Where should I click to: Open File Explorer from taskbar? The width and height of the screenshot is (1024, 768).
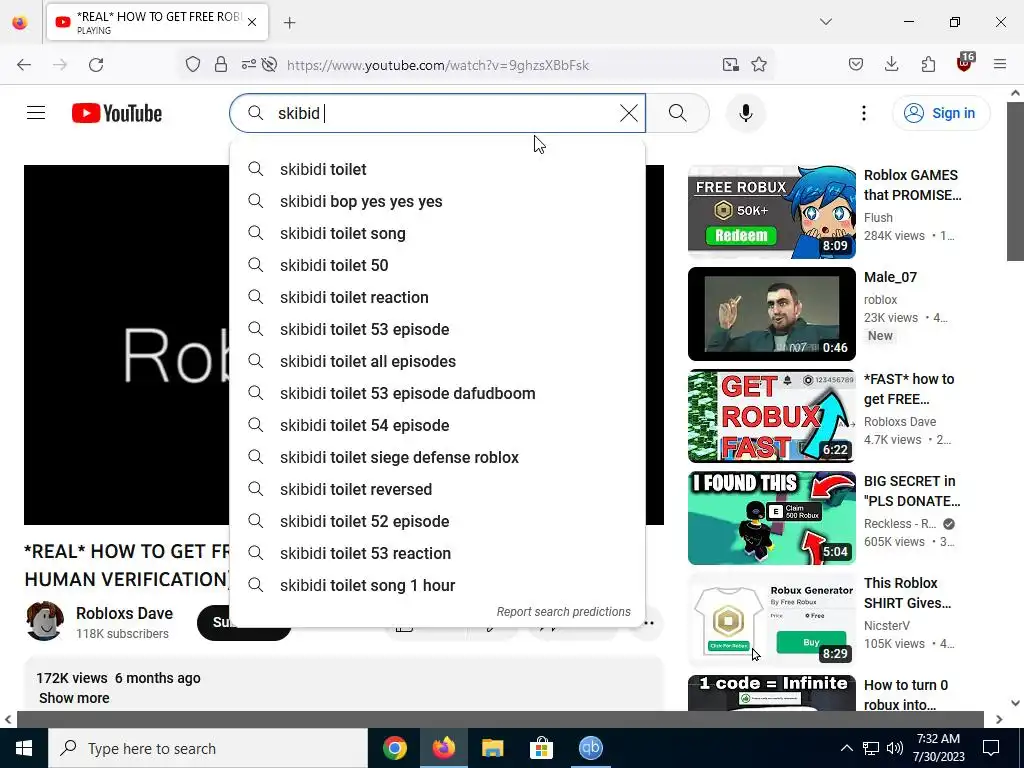[492, 748]
